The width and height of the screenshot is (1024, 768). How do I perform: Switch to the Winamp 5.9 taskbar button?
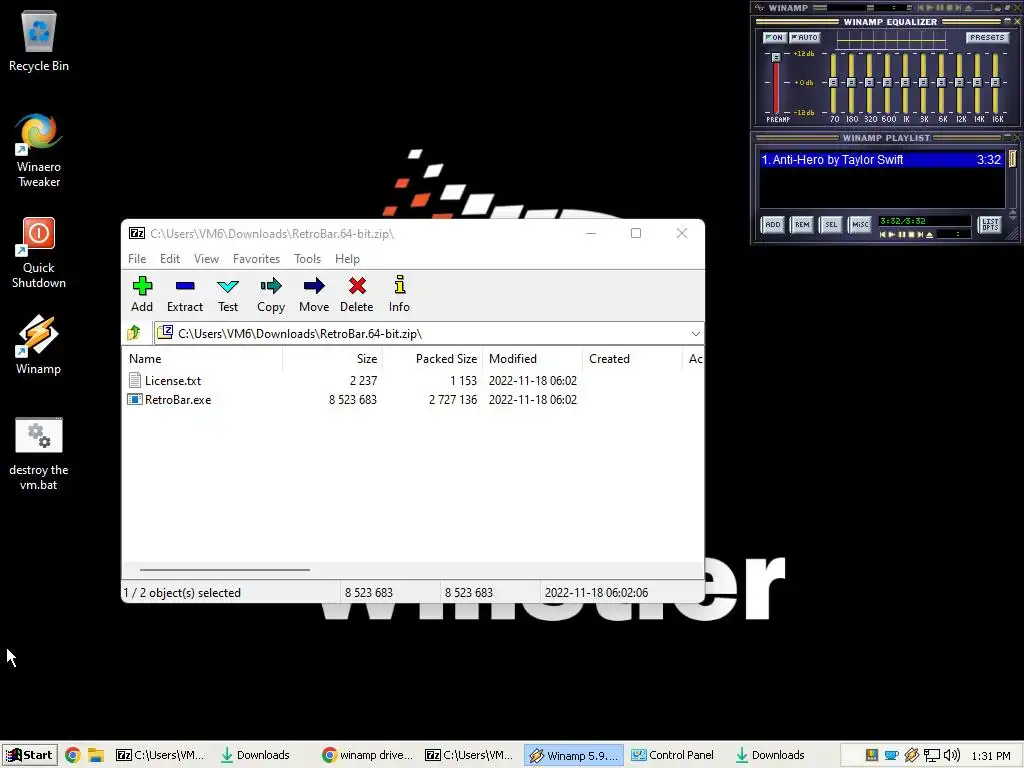[573, 756]
